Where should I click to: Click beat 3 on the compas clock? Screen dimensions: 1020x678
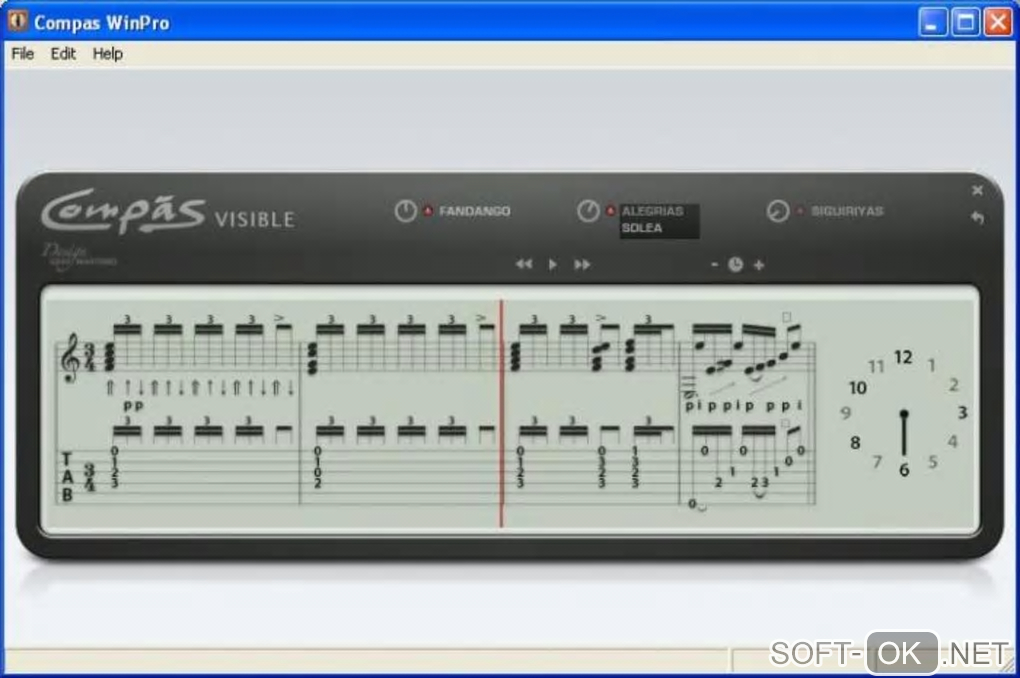962,413
